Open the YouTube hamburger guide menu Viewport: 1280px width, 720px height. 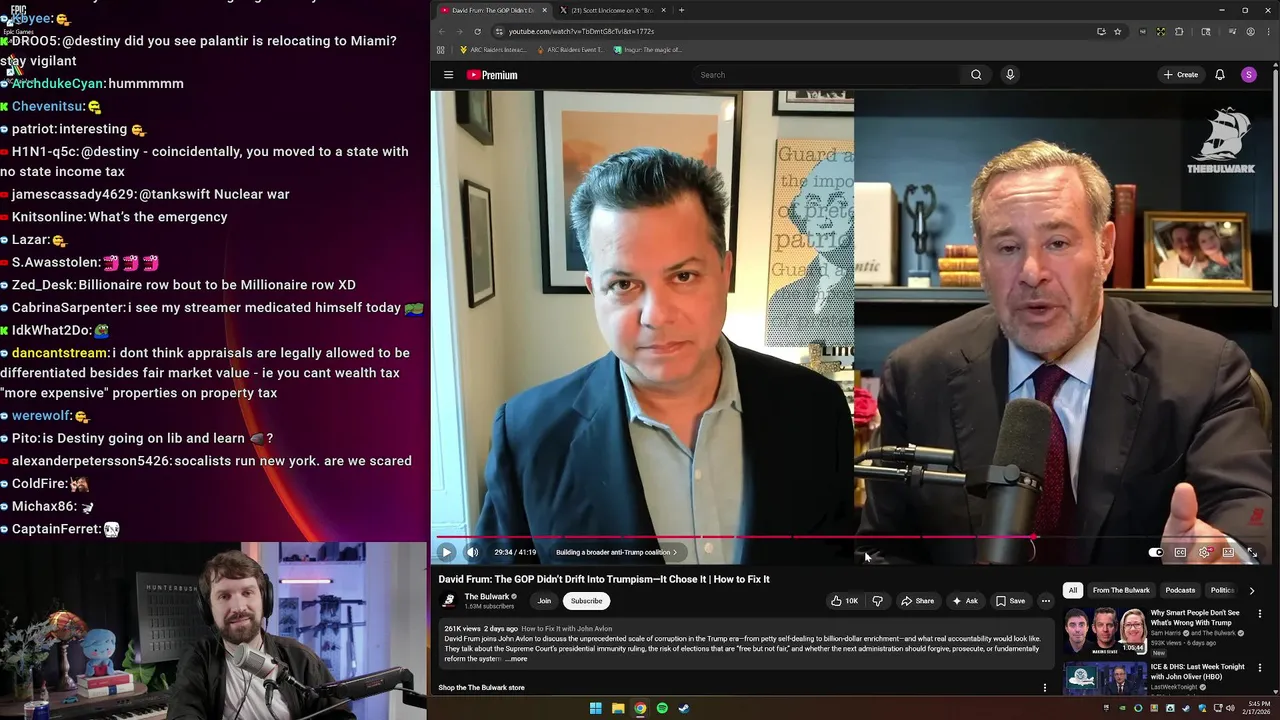click(448, 75)
